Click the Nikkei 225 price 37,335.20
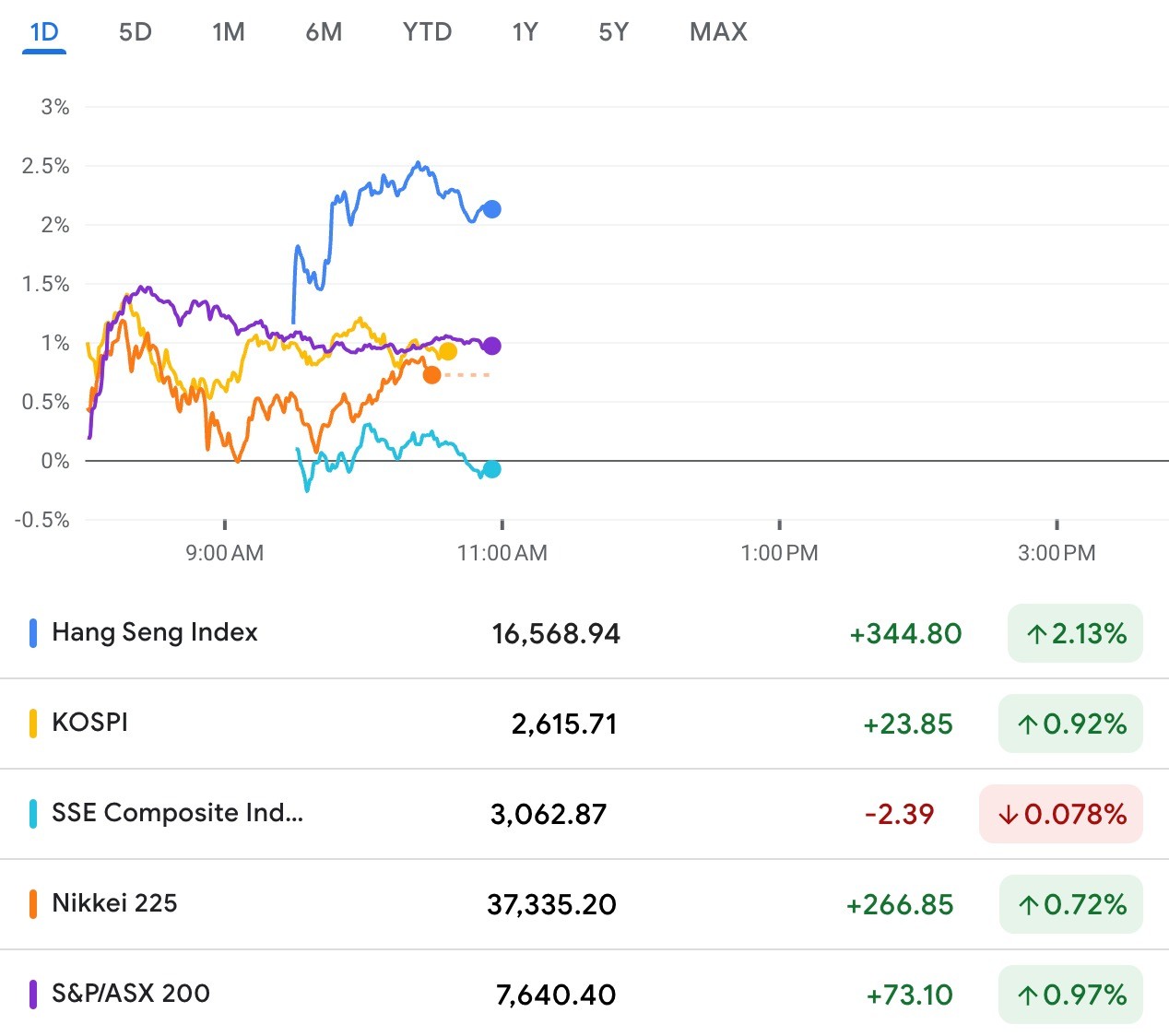This screenshot has width=1169, height=1036. (x=551, y=905)
